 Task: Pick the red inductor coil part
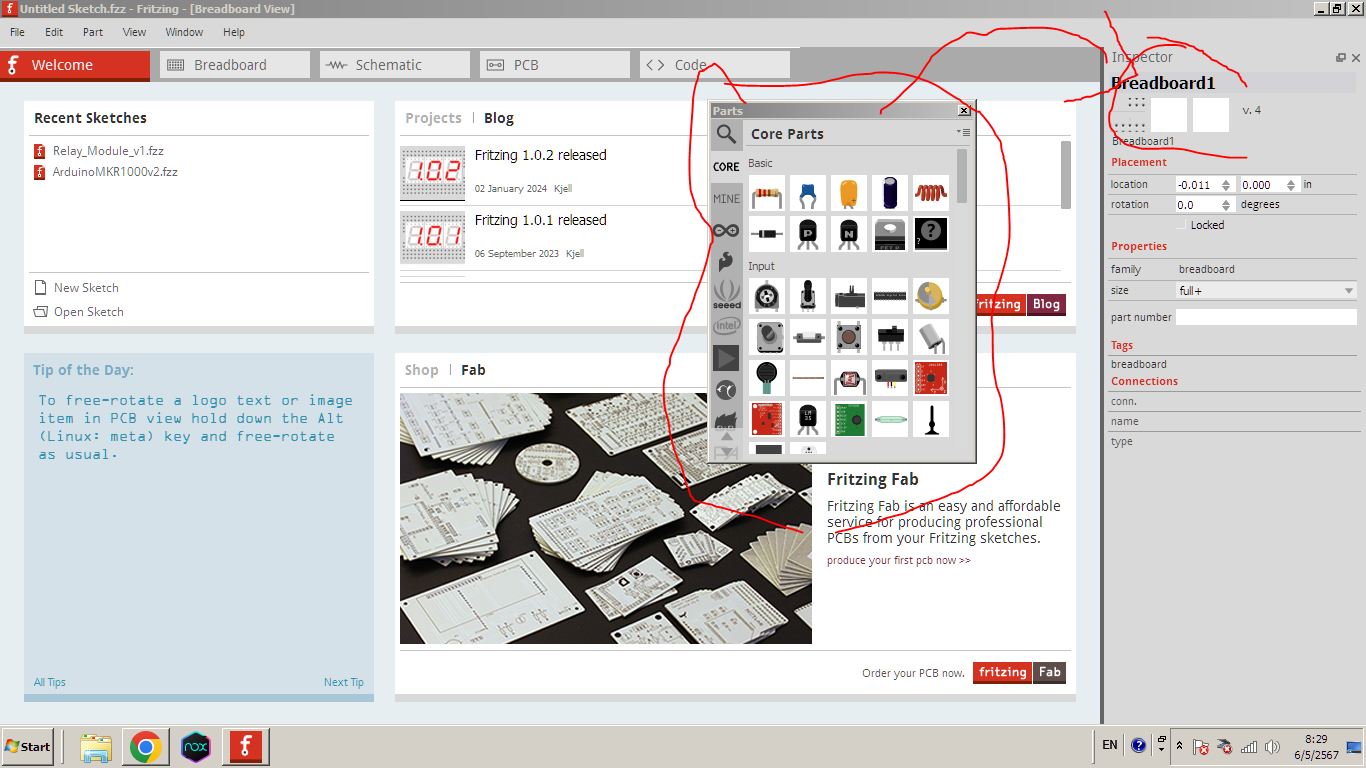[x=931, y=192]
